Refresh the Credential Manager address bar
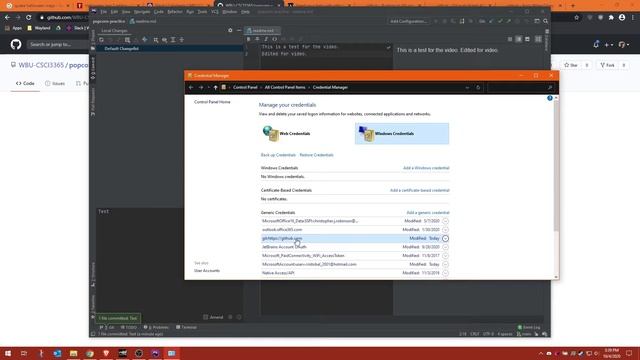This screenshot has height=360, width=640. [x=478, y=87]
